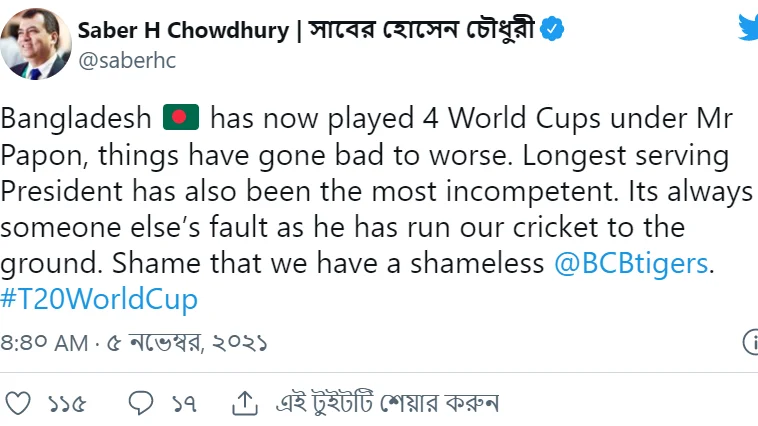Click Saber H Chowdhury display name
Viewport: 758px width, 426px height.
[x=183, y=30]
